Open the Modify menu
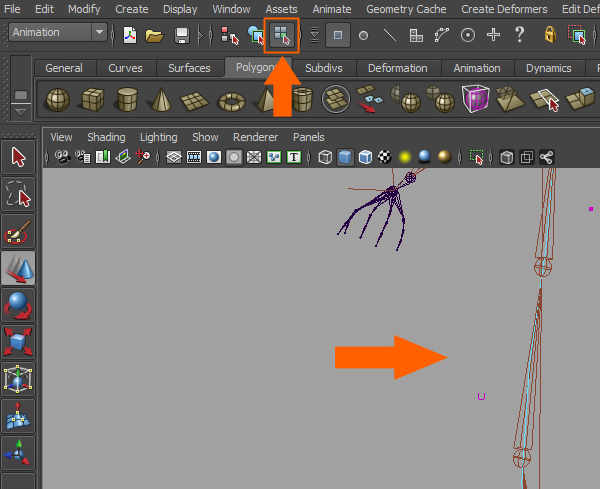Screen dimensions: 600x489 [x=84, y=9]
